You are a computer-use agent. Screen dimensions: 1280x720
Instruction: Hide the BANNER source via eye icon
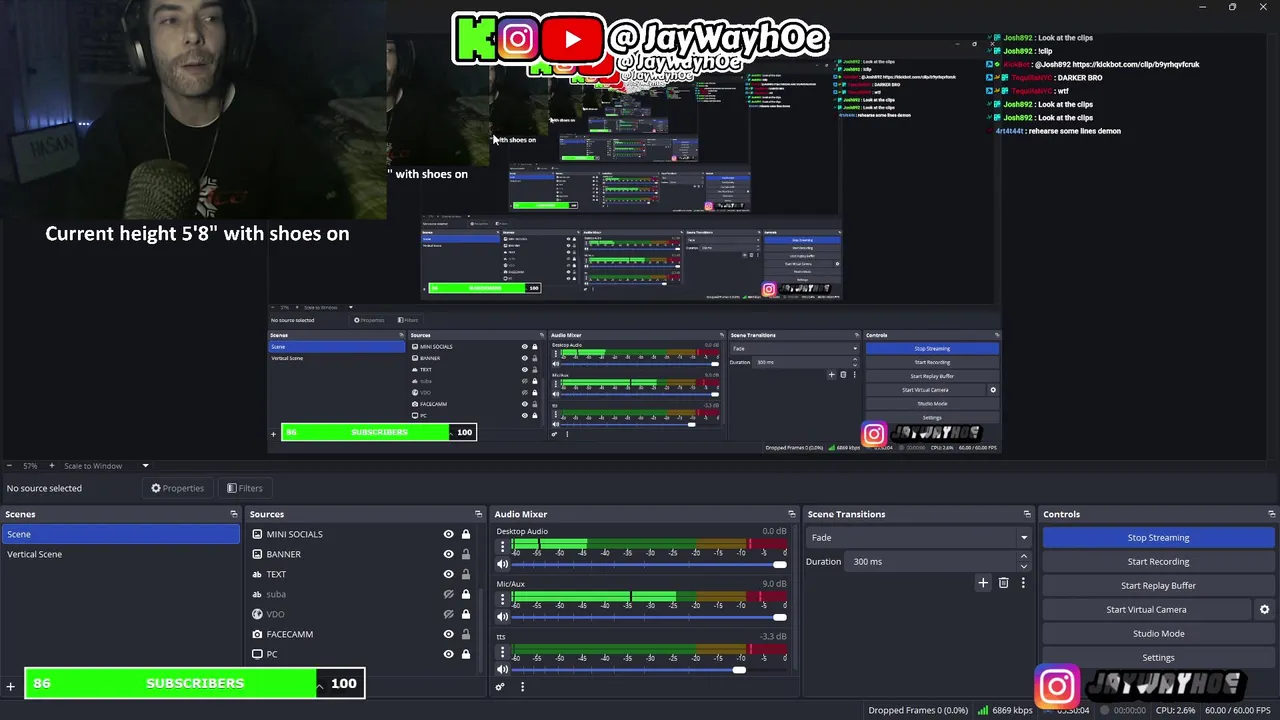tap(448, 554)
